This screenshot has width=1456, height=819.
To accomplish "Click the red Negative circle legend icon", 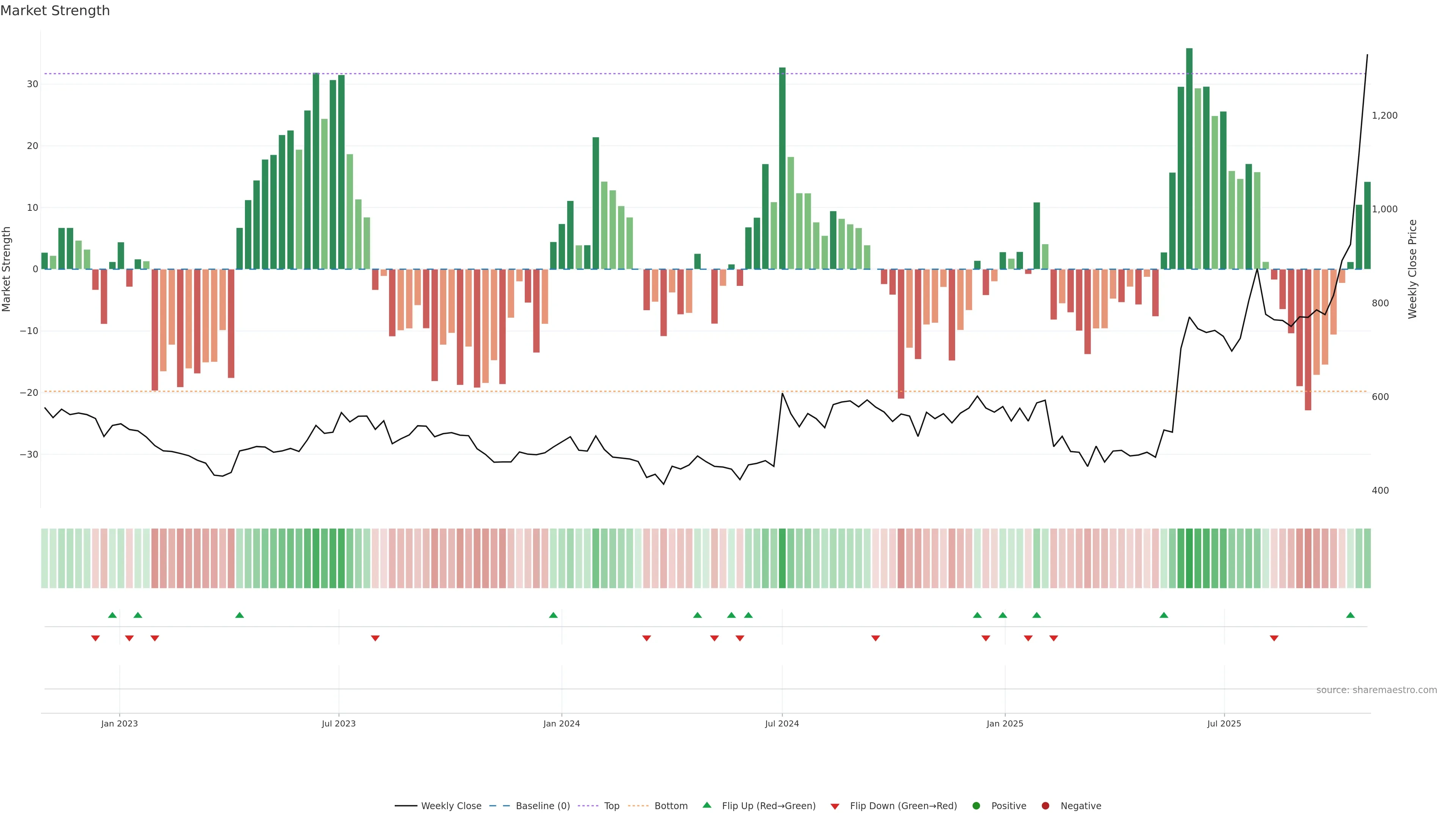I will (x=1045, y=805).
